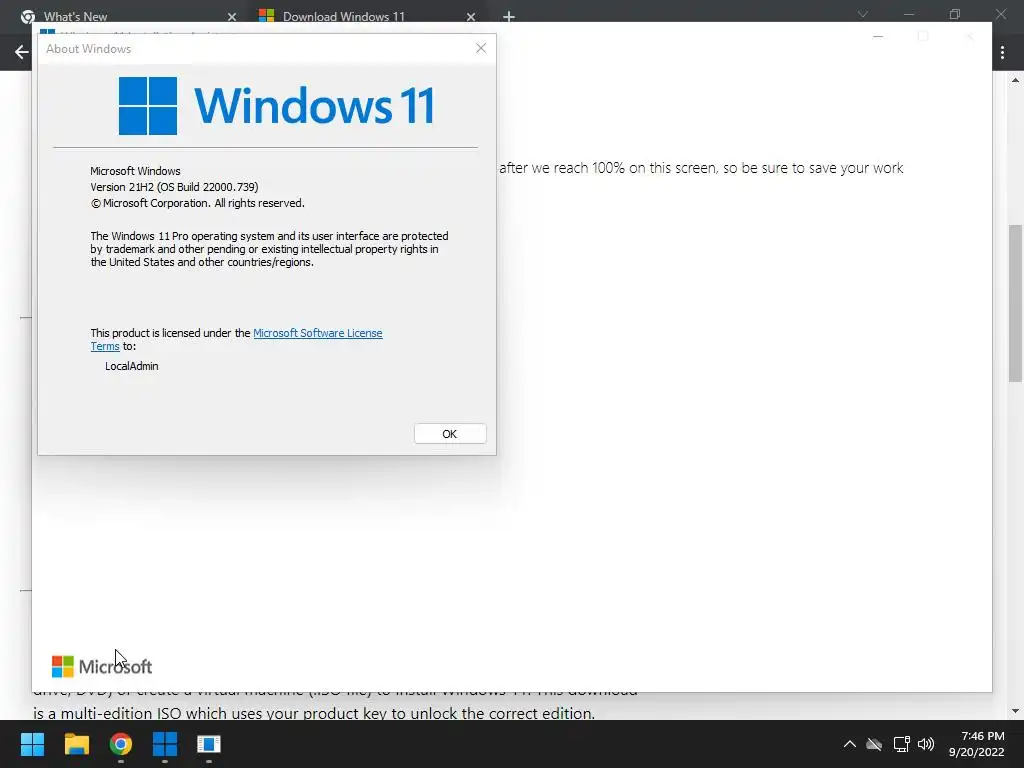1024x768 pixels.
Task: Click the Windows 11 logo in the dialog
Action: tap(276, 106)
